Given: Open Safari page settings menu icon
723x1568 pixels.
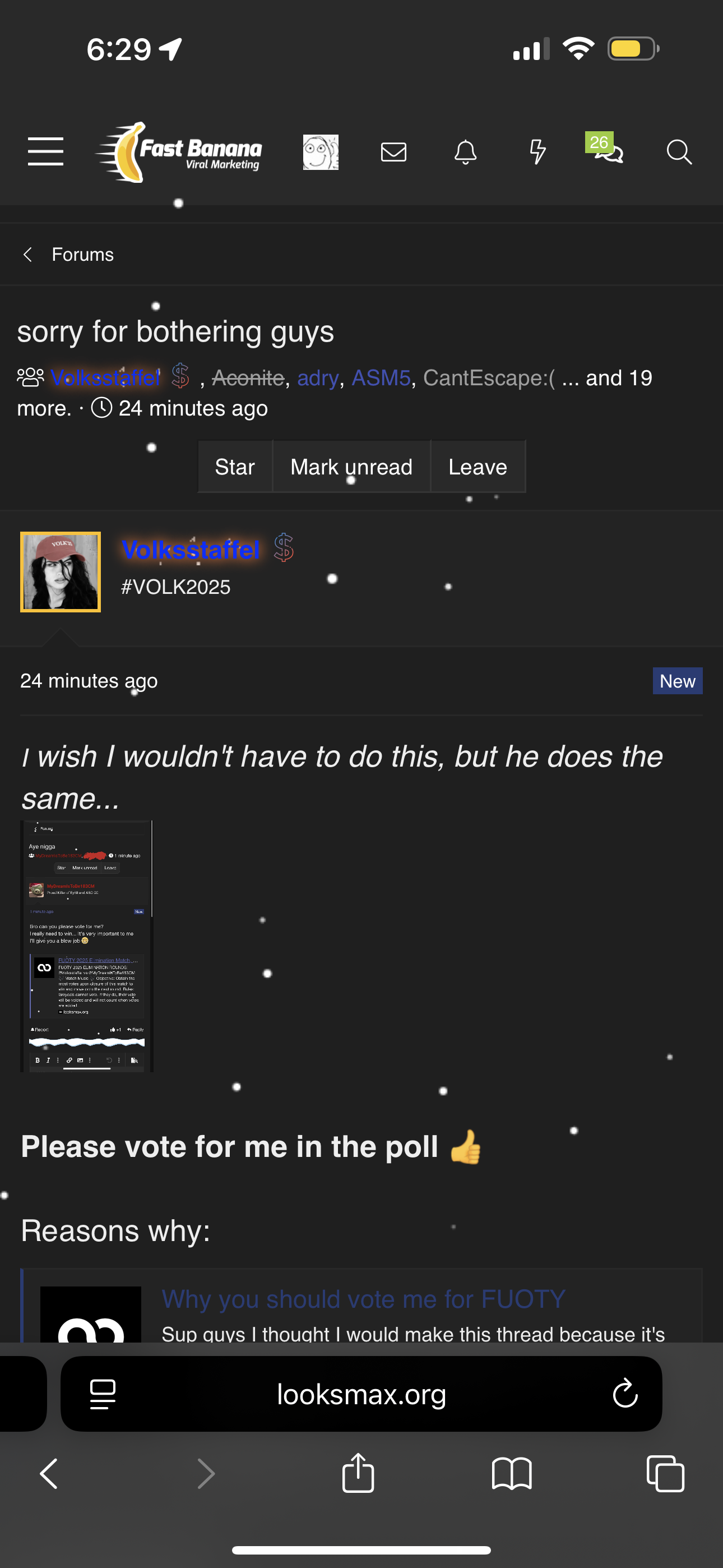Looking at the screenshot, I should point(102,1394).
